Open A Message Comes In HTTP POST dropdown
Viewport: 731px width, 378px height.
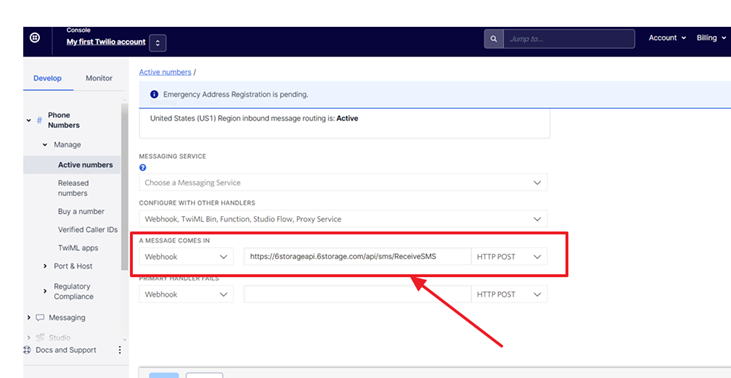pos(509,256)
